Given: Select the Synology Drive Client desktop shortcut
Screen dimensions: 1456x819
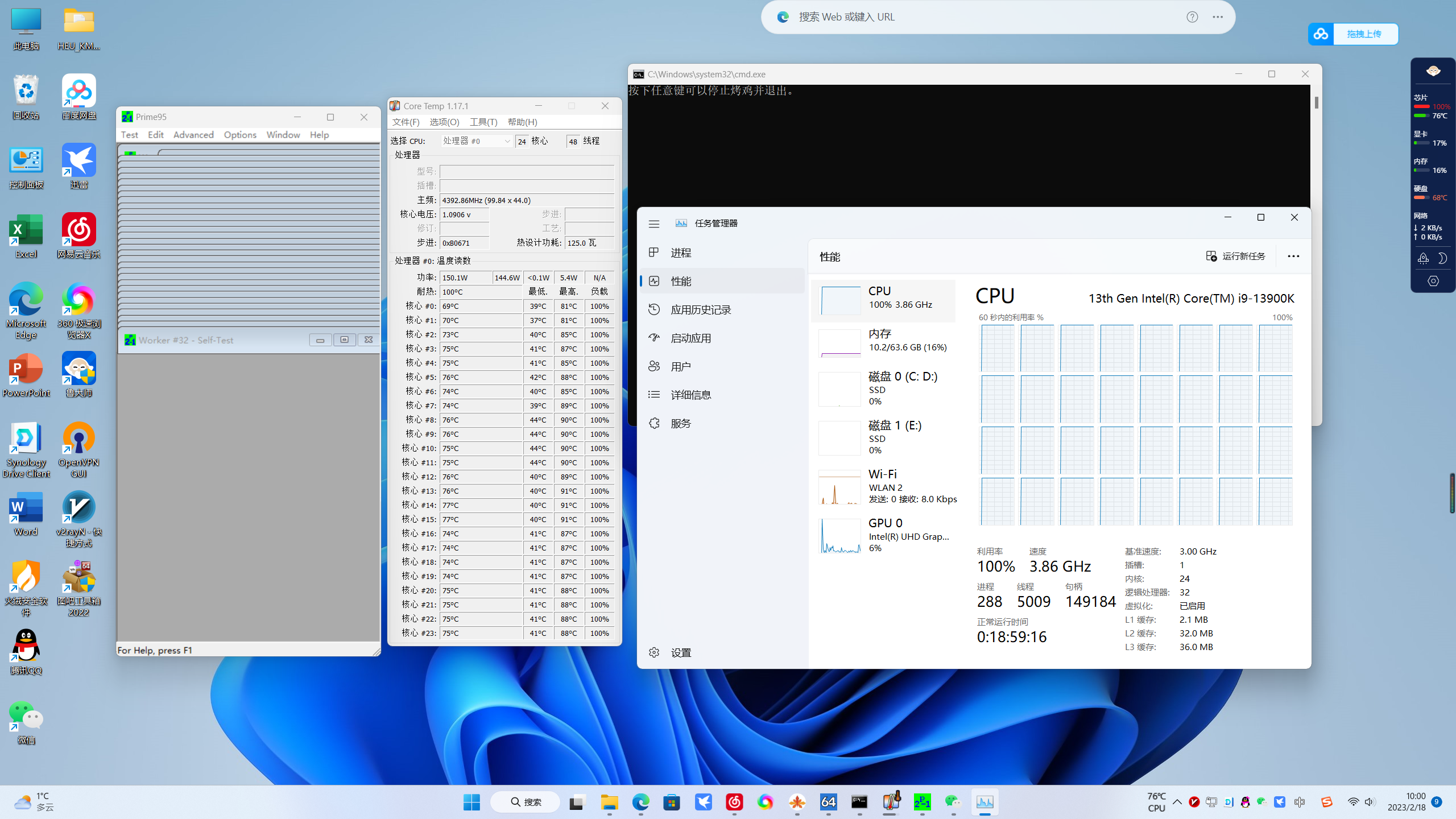Looking at the screenshot, I should (x=26, y=449).
